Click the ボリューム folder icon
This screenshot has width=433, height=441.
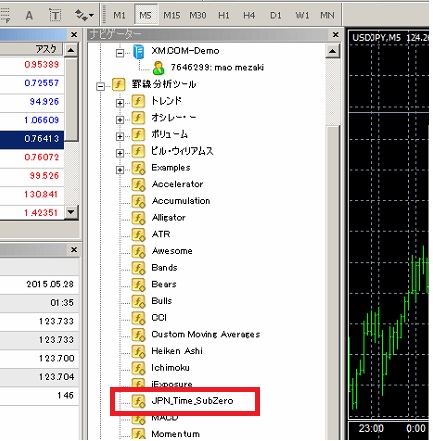(x=138, y=134)
